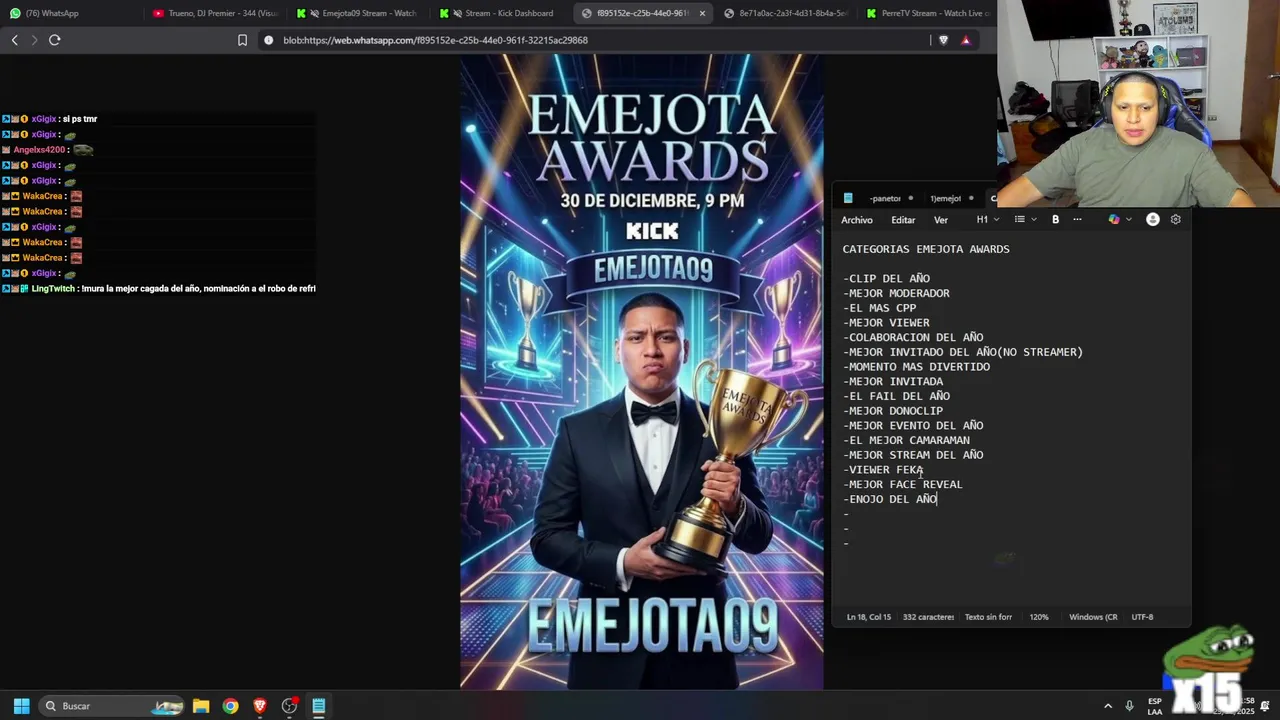Viewport: 1280px width, 720px height.
Task: Expand the Copilot dropdown arrow
Action: 1127,220
